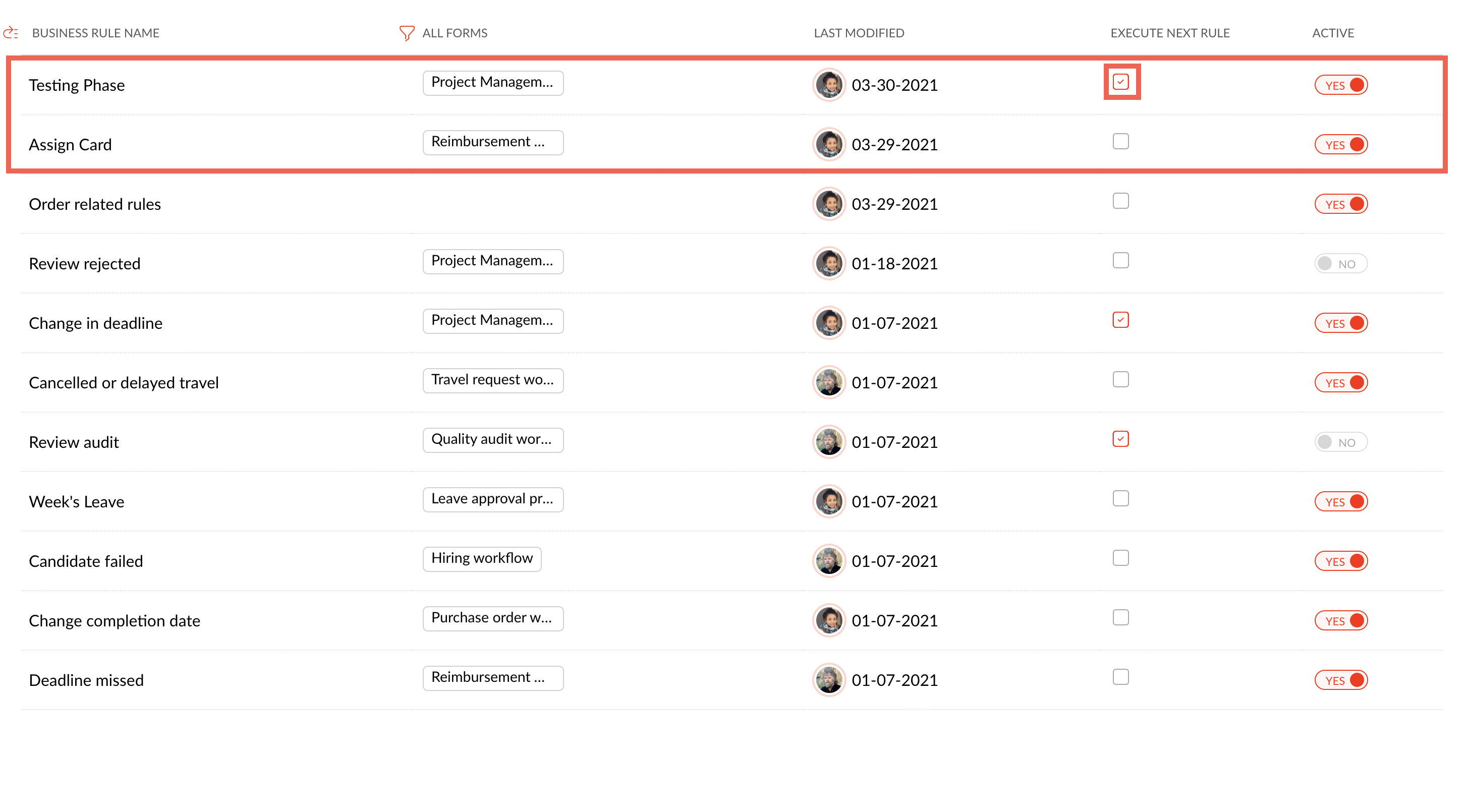Uncheck Execute Next Rule for Change in deadline
The image size is (1466, 812).
[1120, 320]
